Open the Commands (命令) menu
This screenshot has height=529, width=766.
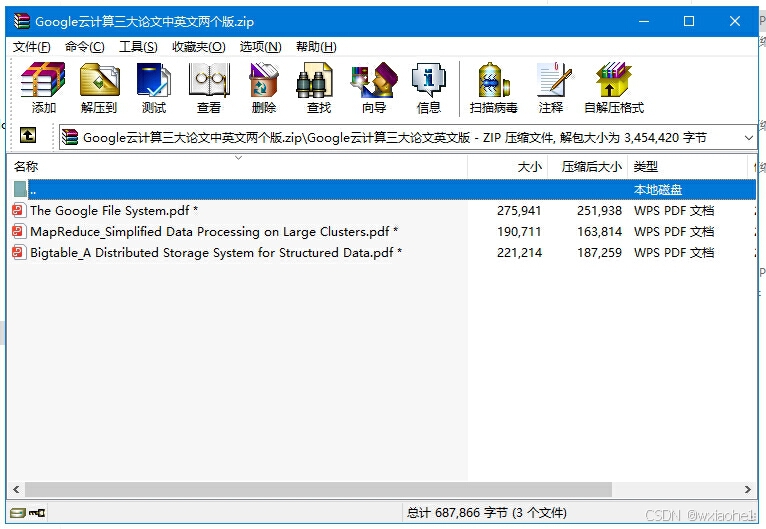click(85, 47)
